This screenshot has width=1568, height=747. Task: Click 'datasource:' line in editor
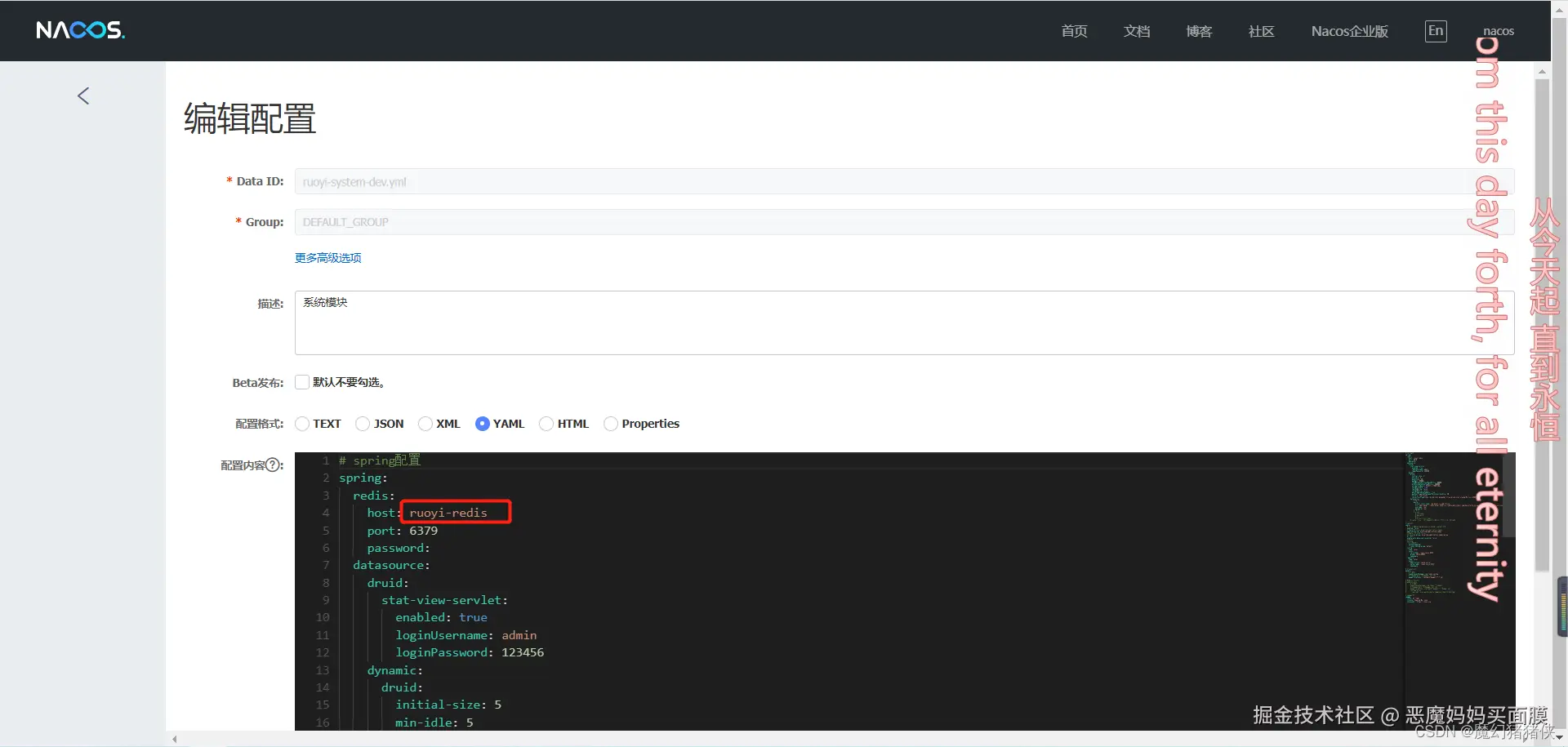tap(391, 565)
